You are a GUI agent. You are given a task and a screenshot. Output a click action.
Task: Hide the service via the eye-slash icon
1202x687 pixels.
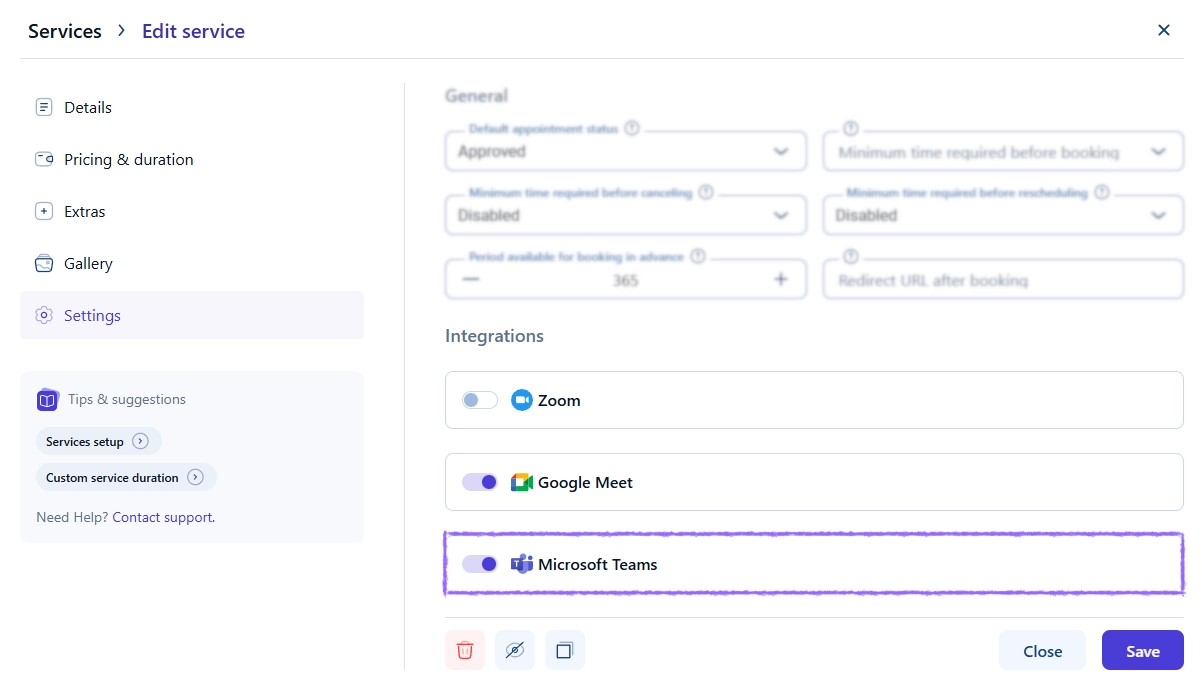(514, 650)
